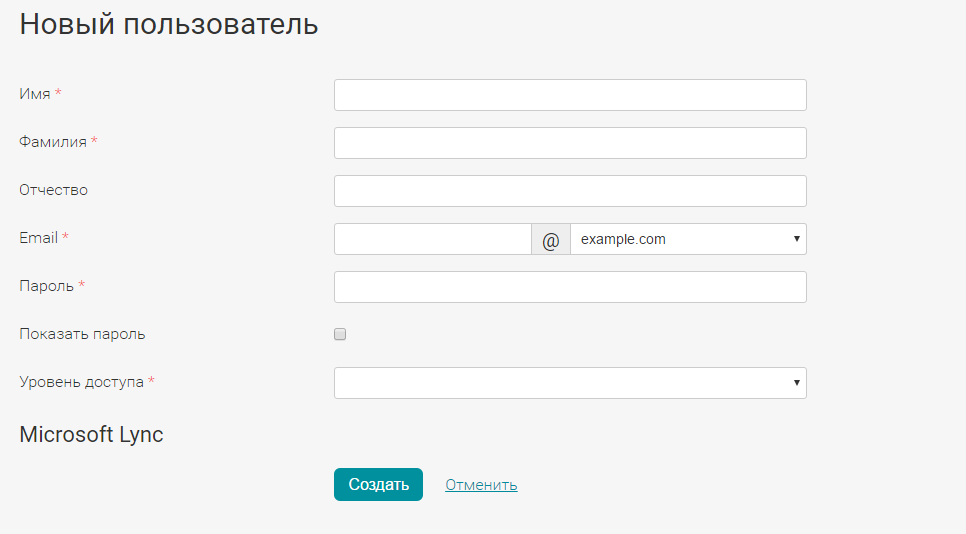Viewport: 966px width, 534px height.
Task: Click the Фамилия field label
Action: point(53,142)
